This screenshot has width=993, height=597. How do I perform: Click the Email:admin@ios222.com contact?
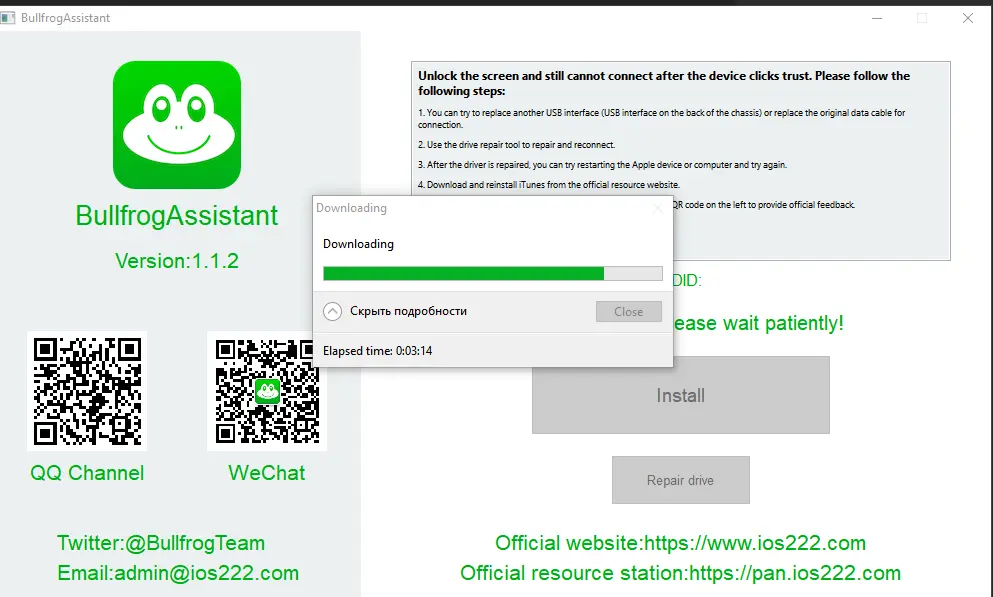pos(178,572)
